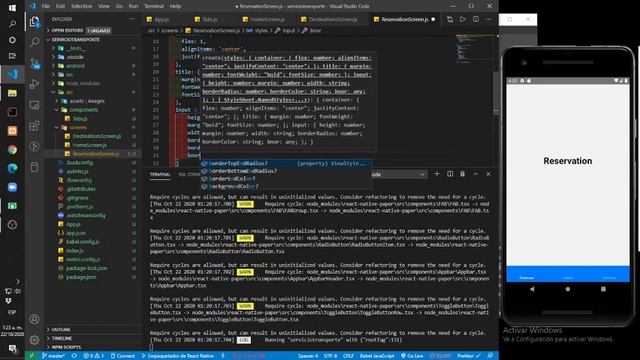Open the terminal selector dropdown

click(398, 174)
